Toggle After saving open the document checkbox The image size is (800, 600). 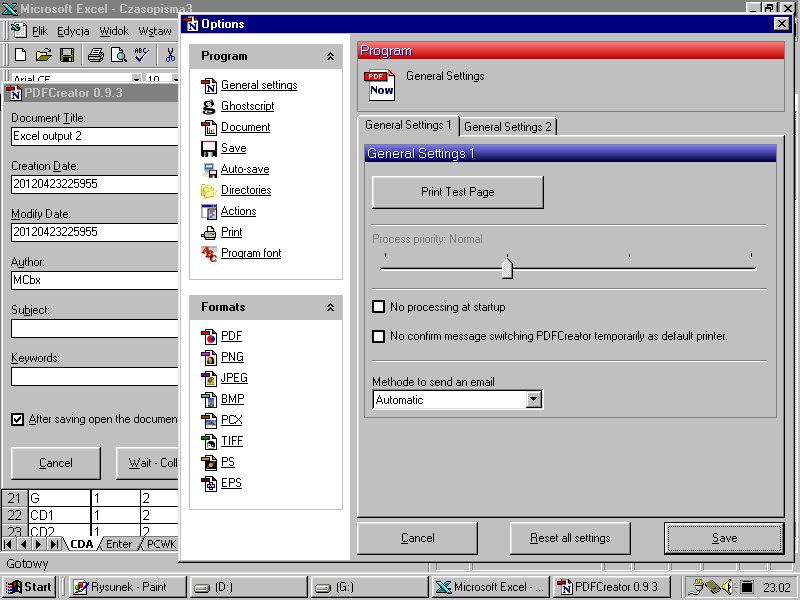click(18, 419)
